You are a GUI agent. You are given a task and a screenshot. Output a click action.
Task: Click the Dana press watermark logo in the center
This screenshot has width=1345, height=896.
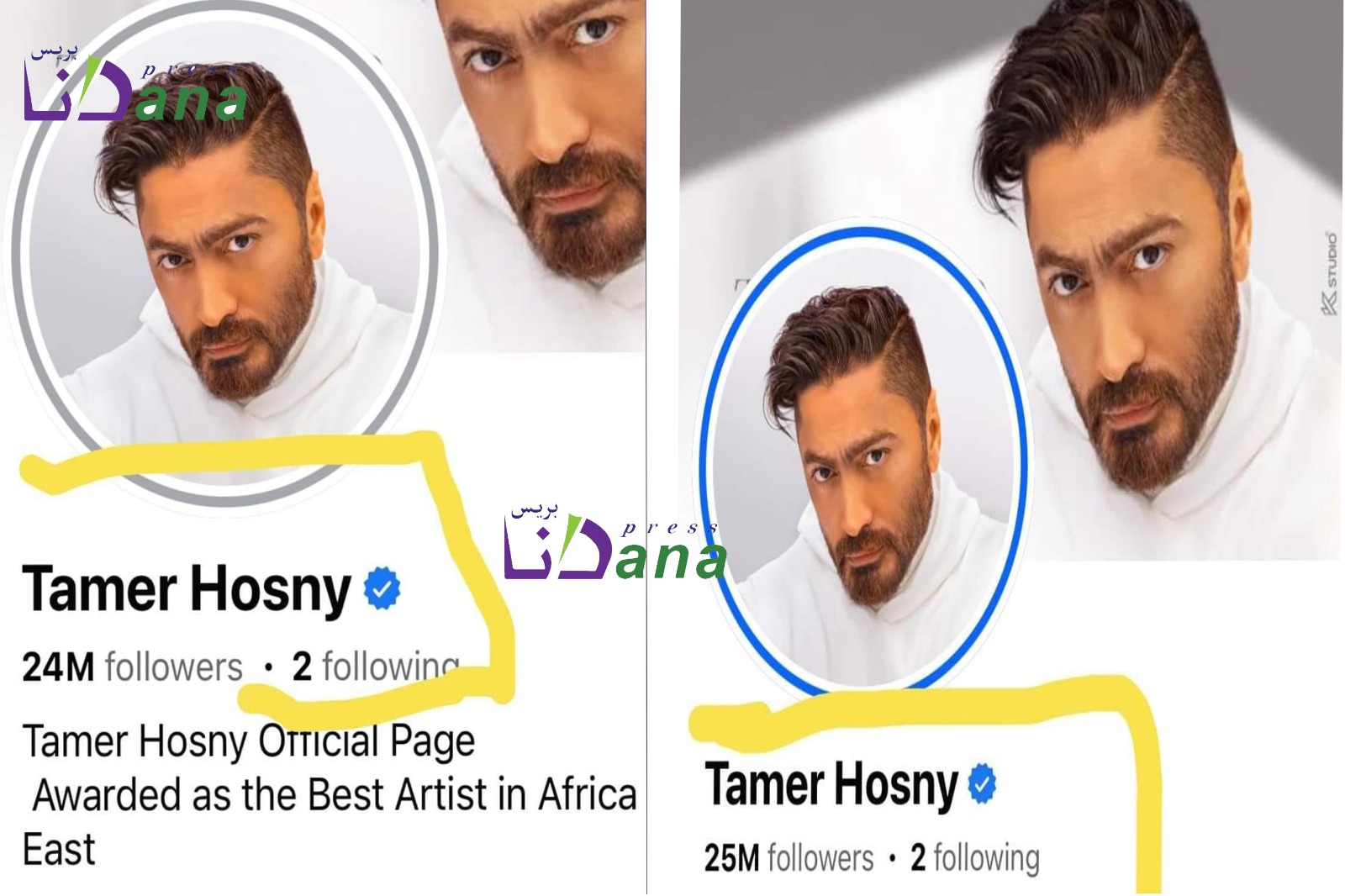point(615,543)
